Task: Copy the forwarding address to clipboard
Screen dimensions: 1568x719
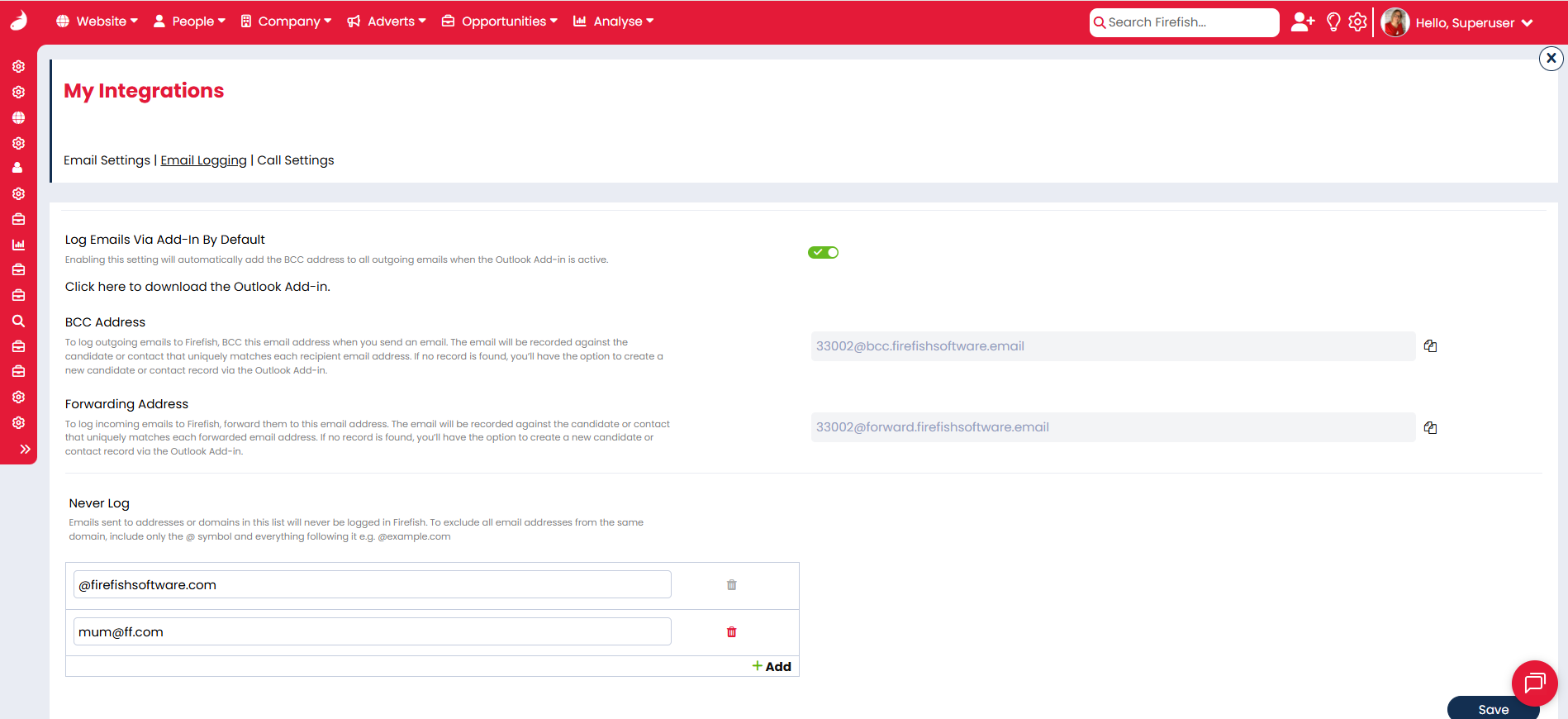Action: pos(1430,427)
